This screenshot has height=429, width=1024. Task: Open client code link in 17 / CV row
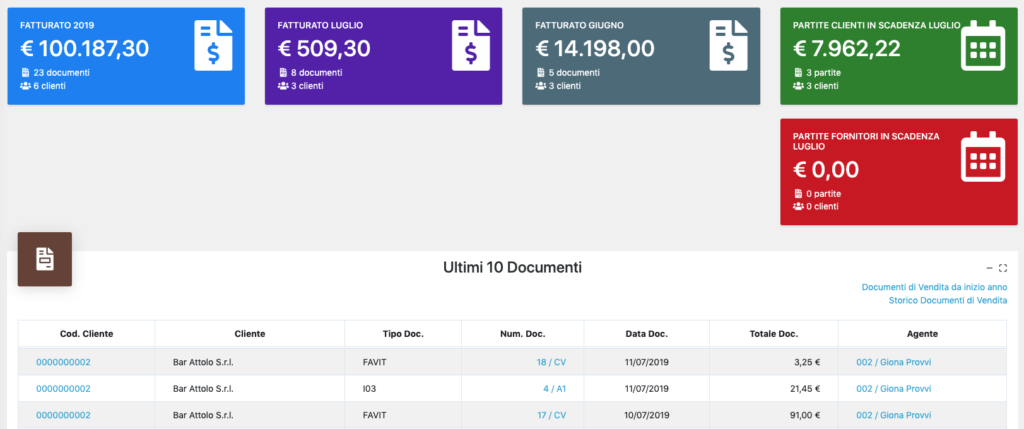[63, 415]
